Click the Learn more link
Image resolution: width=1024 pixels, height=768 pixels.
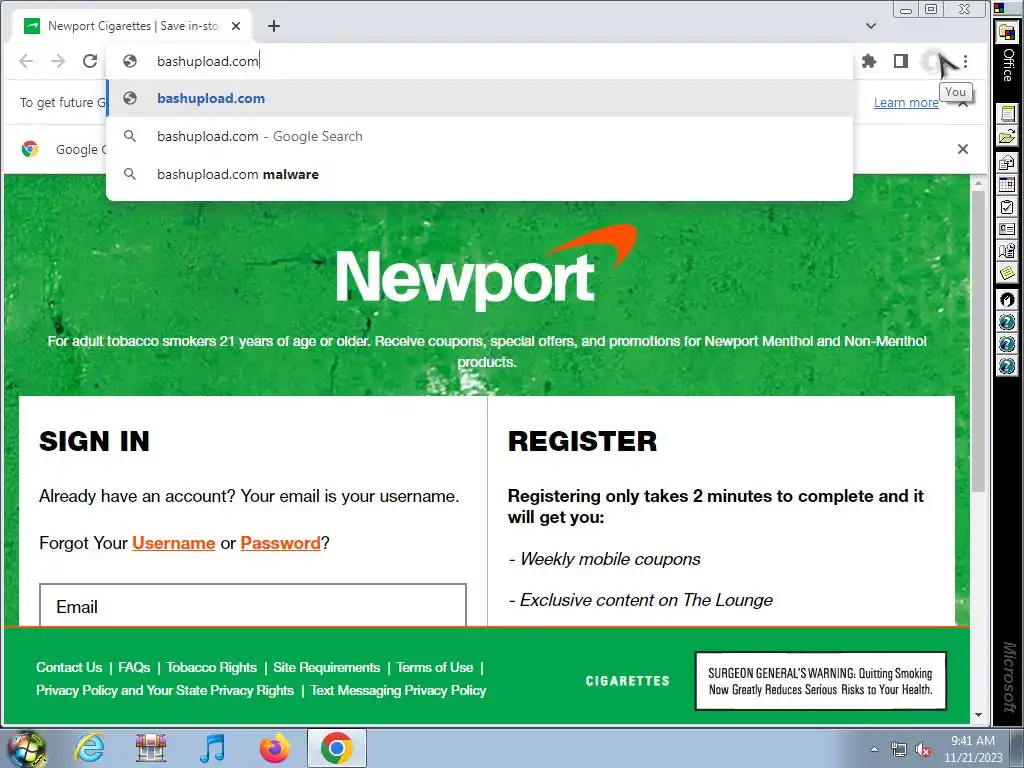tap(906, 103)
